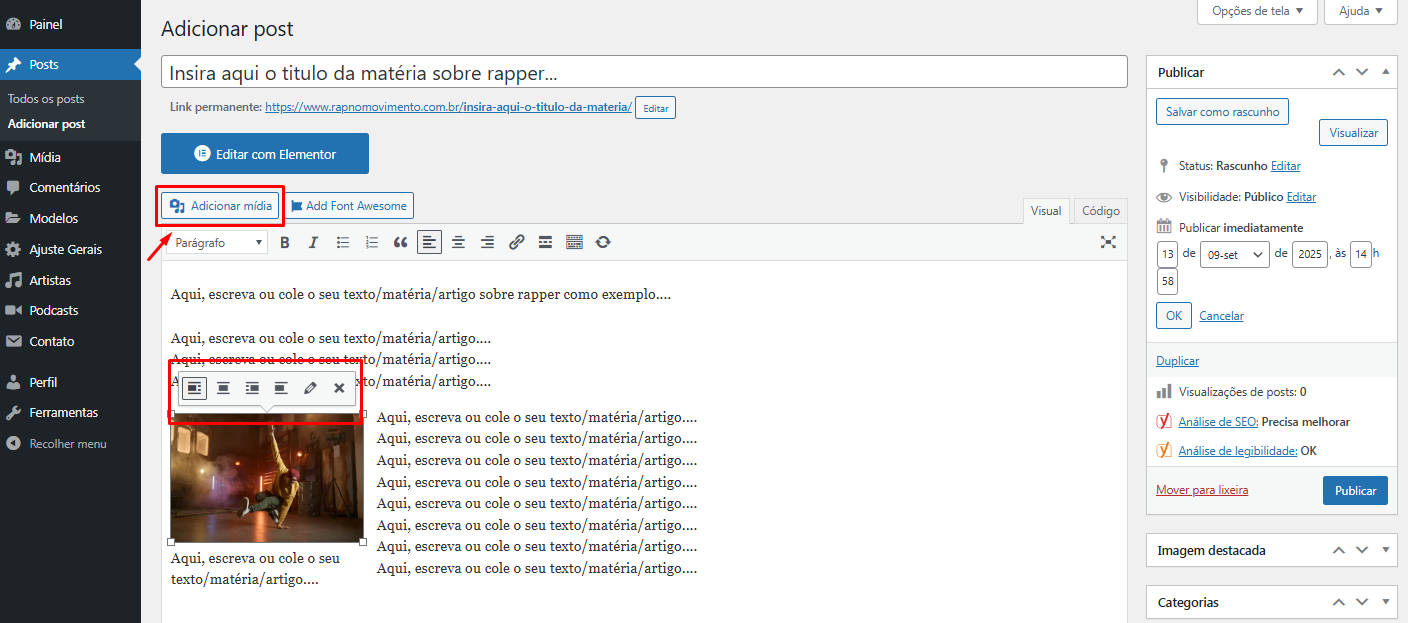Viewport: 1408px width, 623px height.
Task: Move Publicar panel down
Action: [1362, 72]
